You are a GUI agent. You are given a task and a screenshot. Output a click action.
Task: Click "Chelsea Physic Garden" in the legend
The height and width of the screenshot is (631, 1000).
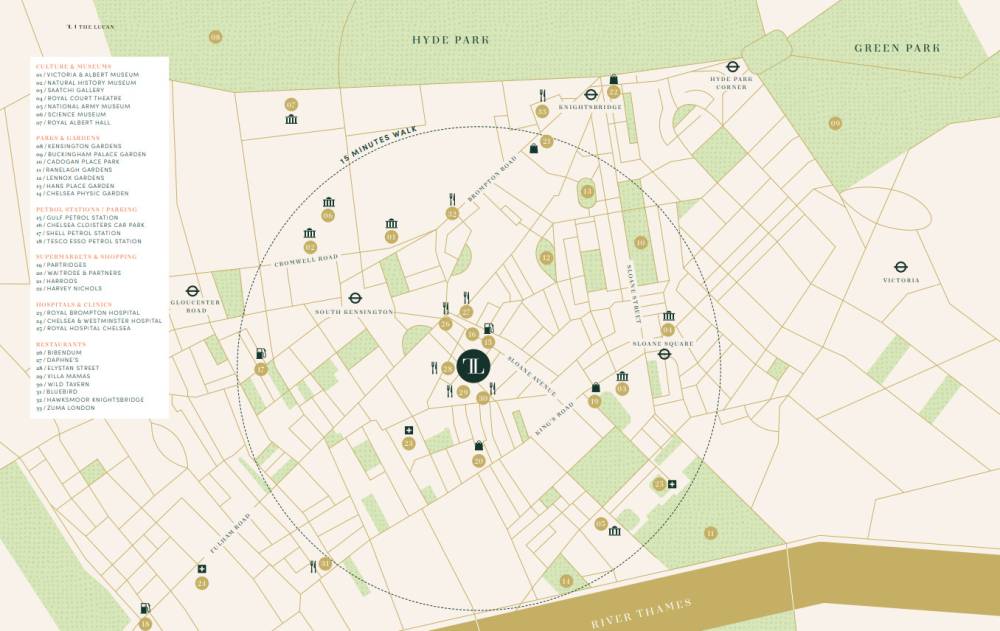pos(82,193)
